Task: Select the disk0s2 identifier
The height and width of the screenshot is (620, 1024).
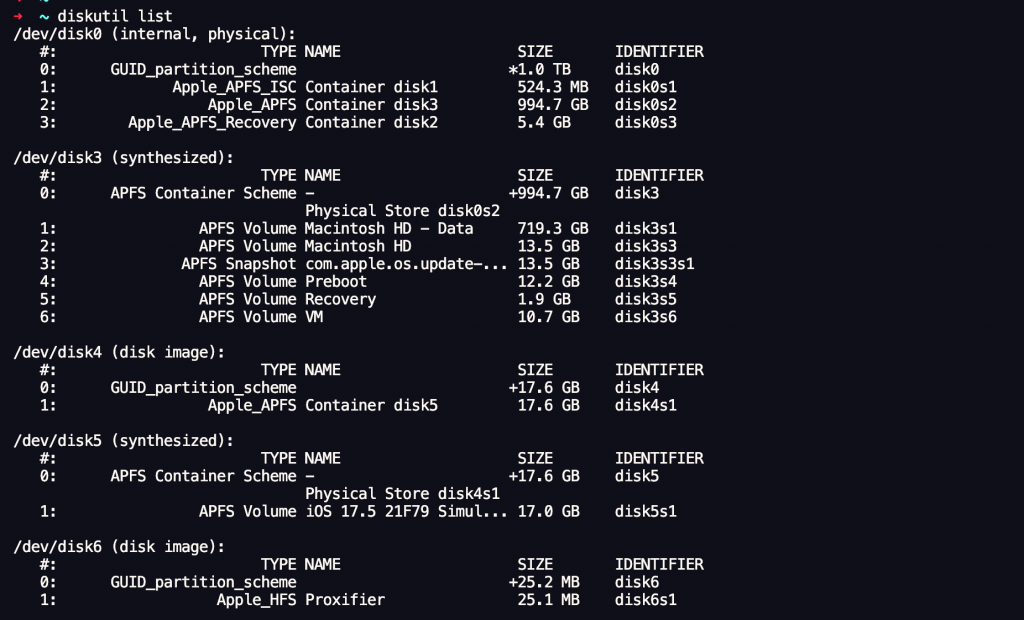Action: (646, 105)
